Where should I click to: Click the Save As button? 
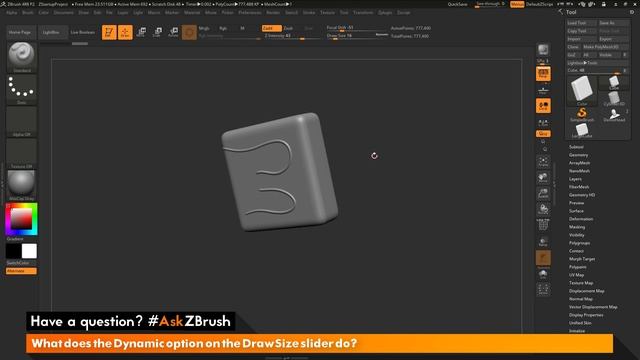click(x=613, y=23)
